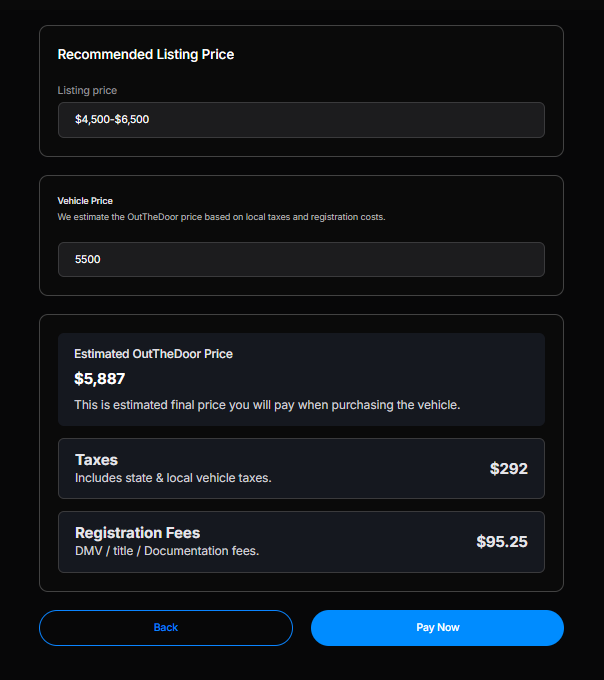This screenshot has width=604, height=680.
Task: Click the $5,887 estimated price amount
Action: 100,379
